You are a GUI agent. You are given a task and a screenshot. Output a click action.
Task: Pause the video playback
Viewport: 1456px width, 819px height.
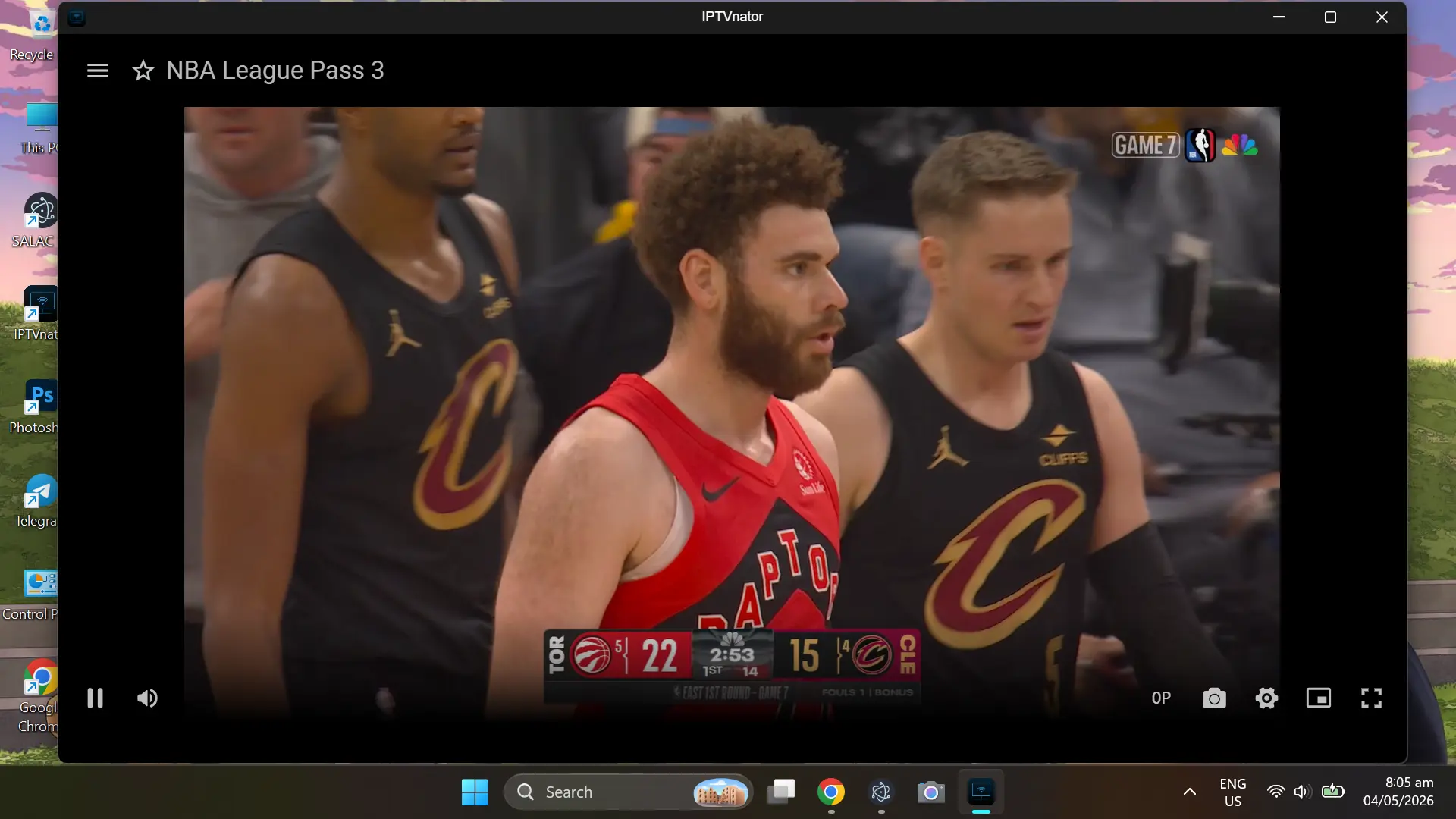coord(95,698)
